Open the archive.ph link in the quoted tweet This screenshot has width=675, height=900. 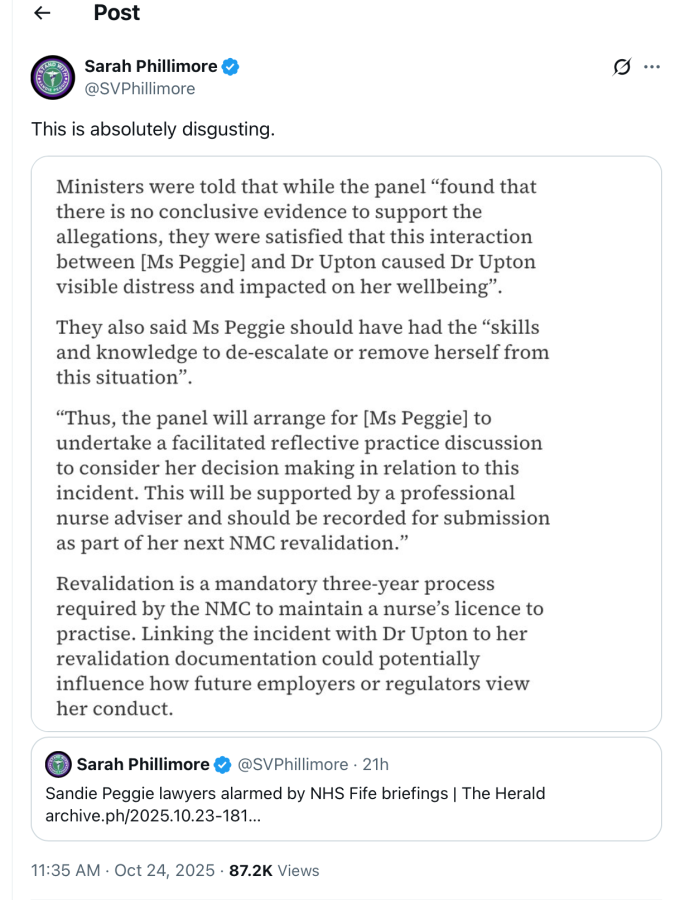[153, 816]
